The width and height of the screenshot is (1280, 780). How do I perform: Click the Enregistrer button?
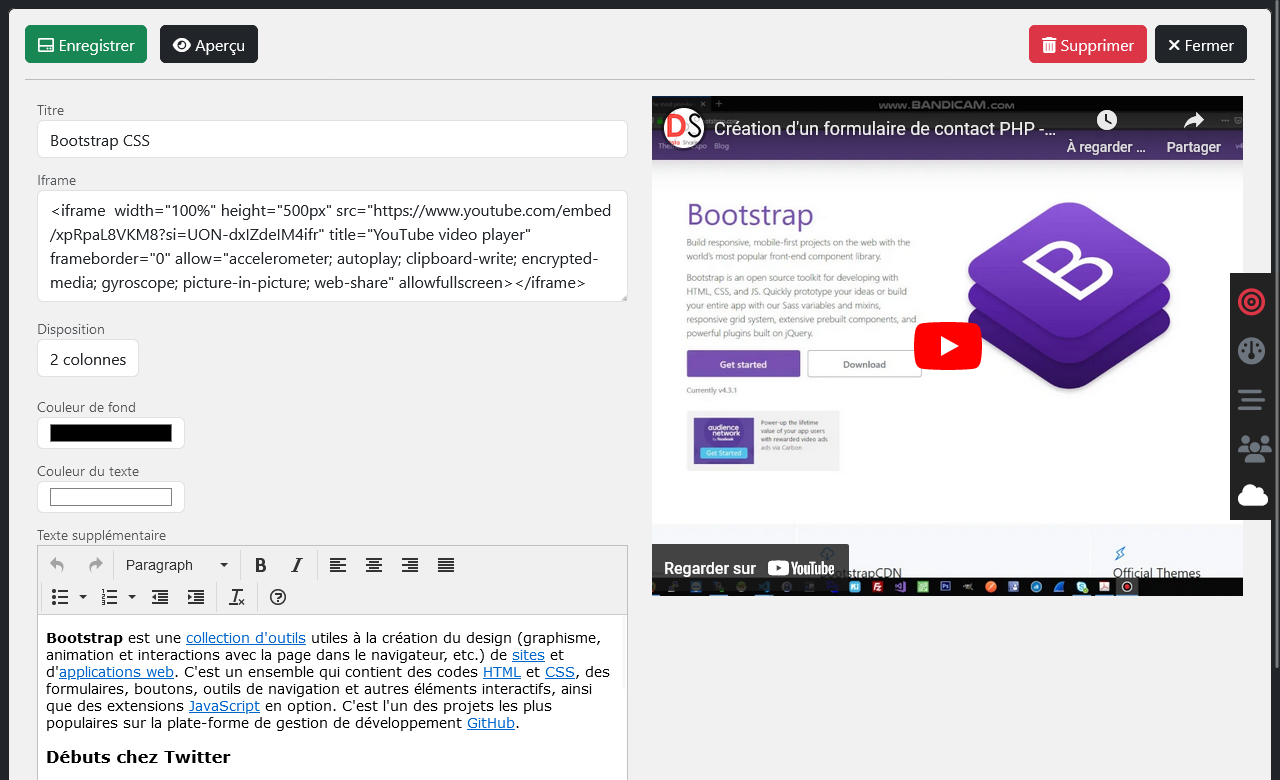[x=86, y=44]
